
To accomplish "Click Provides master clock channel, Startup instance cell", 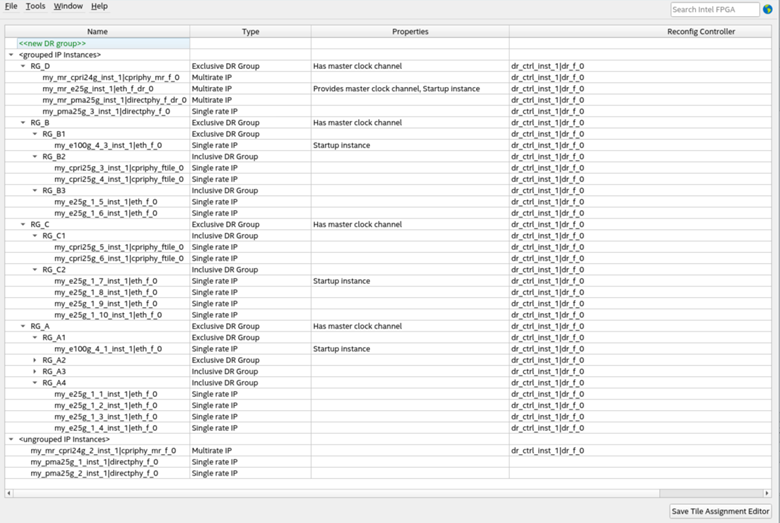I will (x=410, y=89).
